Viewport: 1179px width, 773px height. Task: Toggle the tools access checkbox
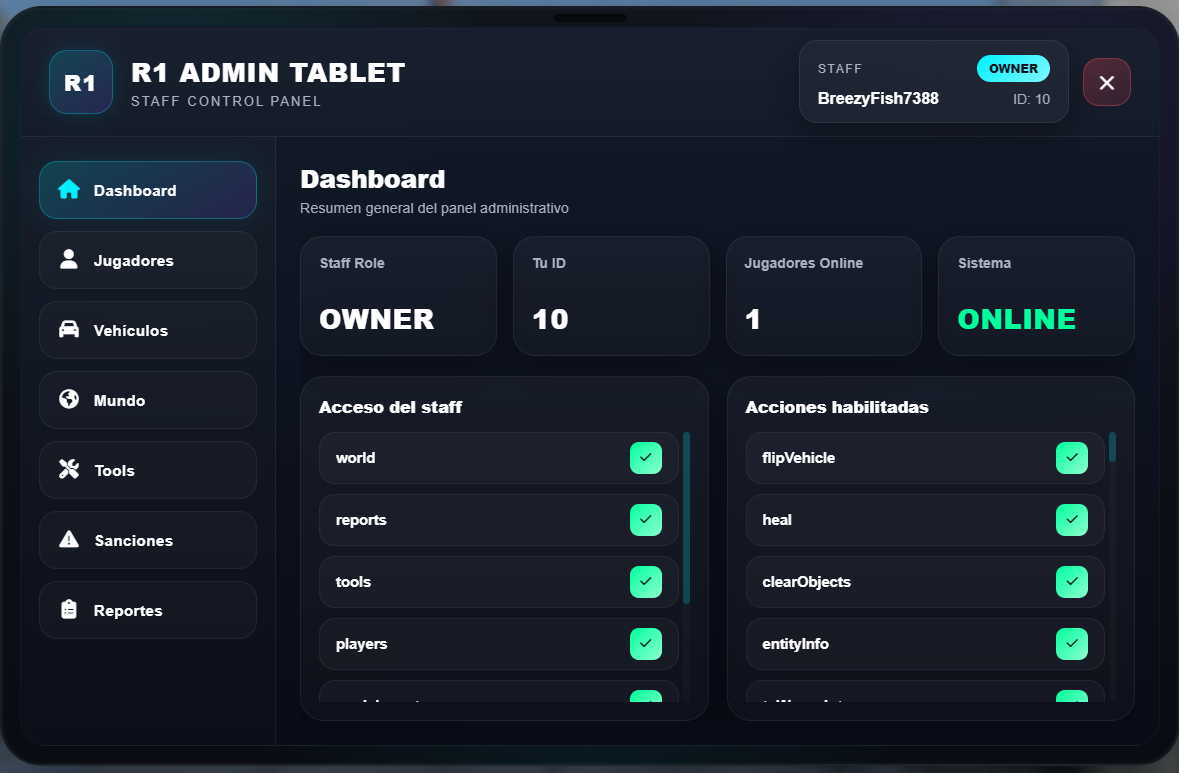tap(646, 582)
